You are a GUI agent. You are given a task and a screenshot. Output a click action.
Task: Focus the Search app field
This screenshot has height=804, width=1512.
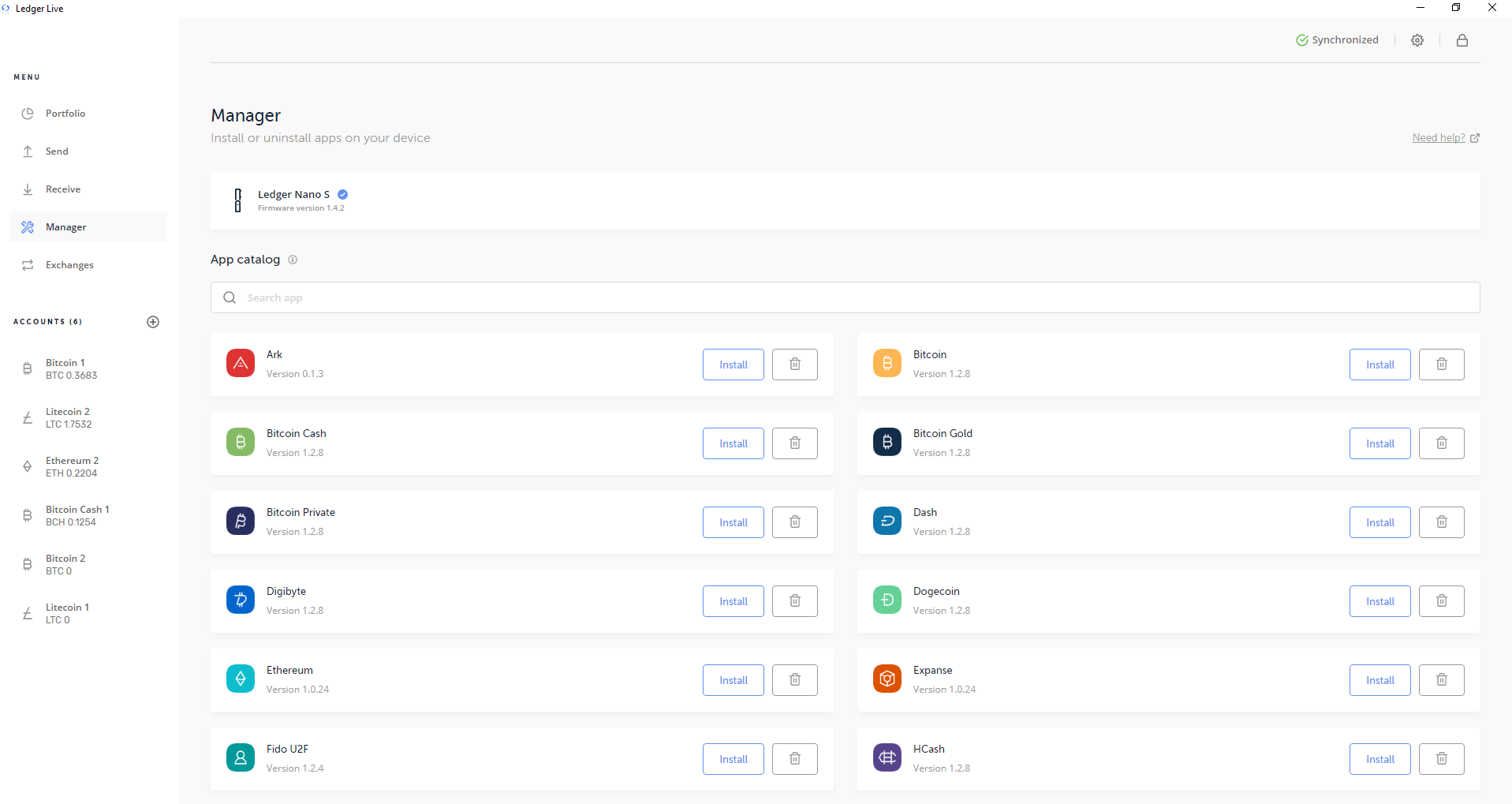pos(845,297)
